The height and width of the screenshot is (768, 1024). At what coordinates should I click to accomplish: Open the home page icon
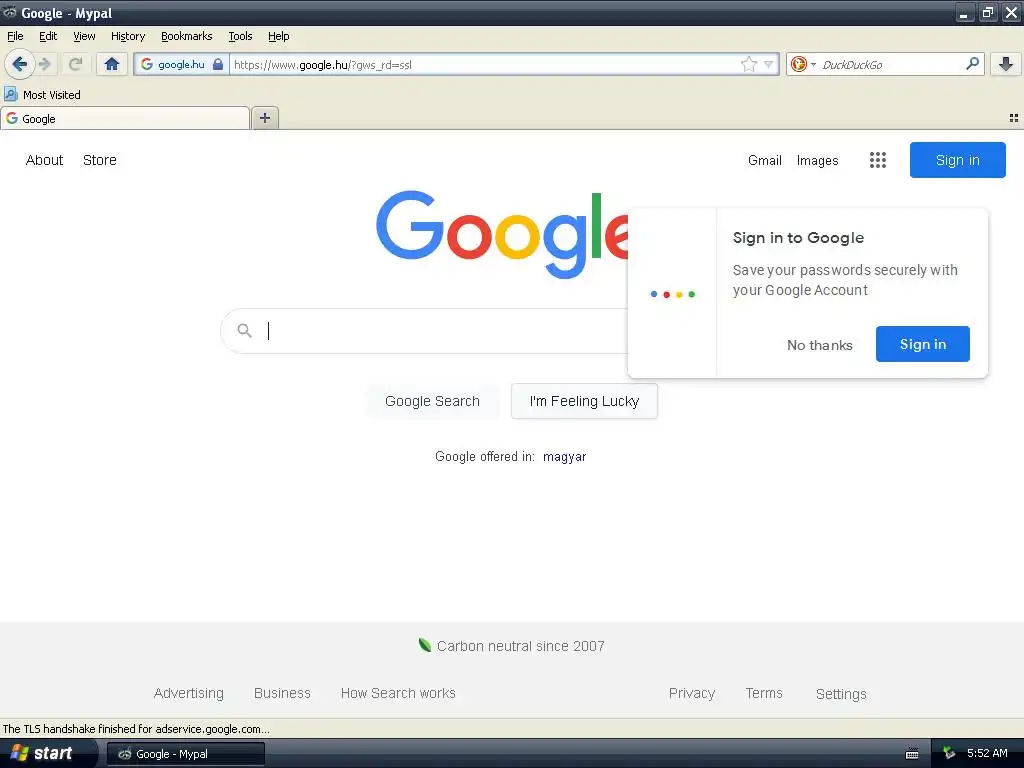point(112,64)
